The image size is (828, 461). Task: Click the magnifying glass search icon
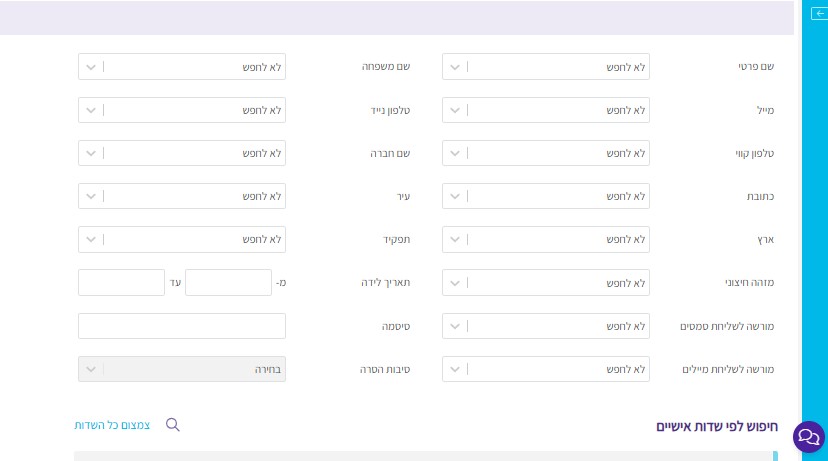click(x=172, y=425)
